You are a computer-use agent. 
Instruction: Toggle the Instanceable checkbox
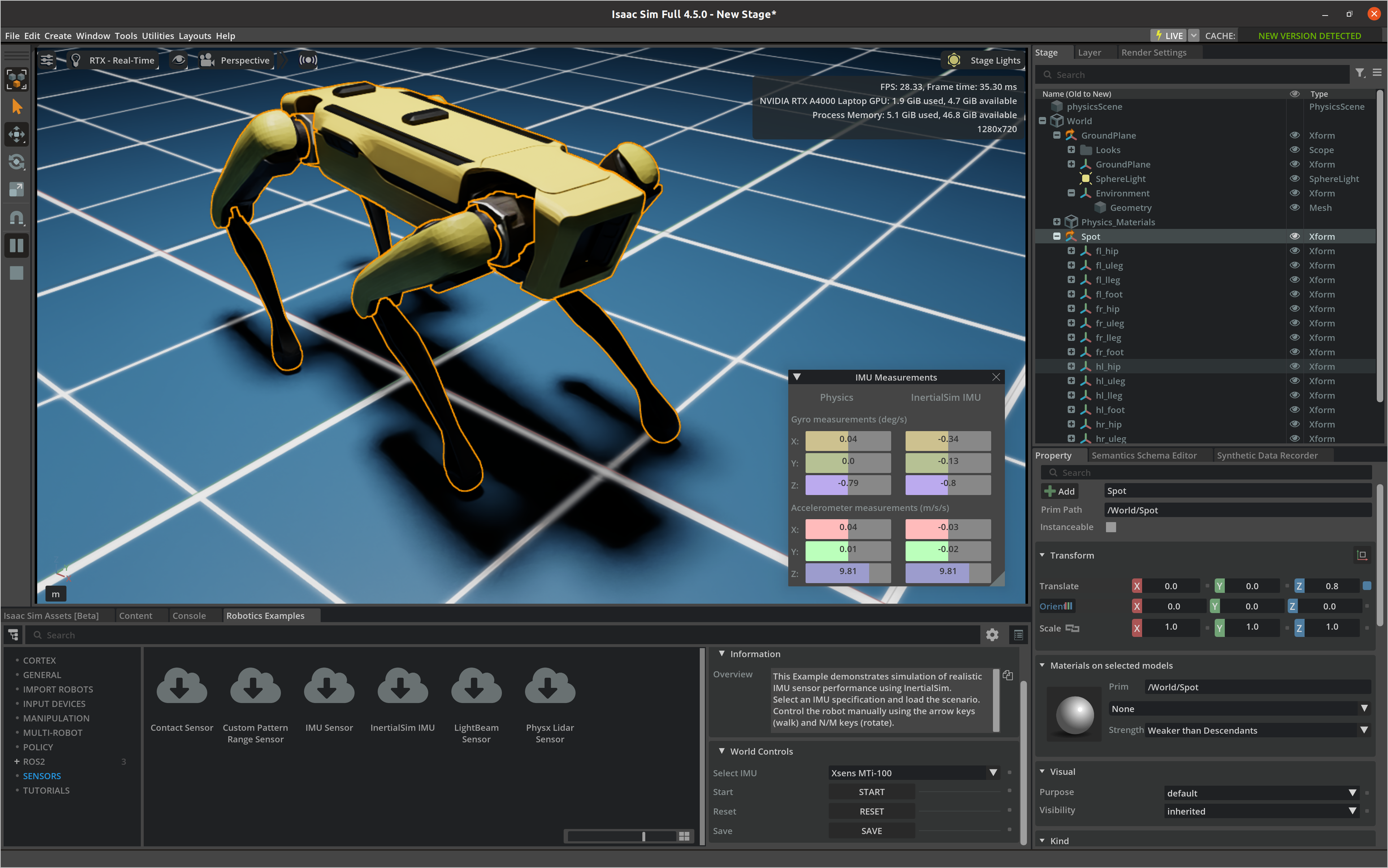point(1111,527)
